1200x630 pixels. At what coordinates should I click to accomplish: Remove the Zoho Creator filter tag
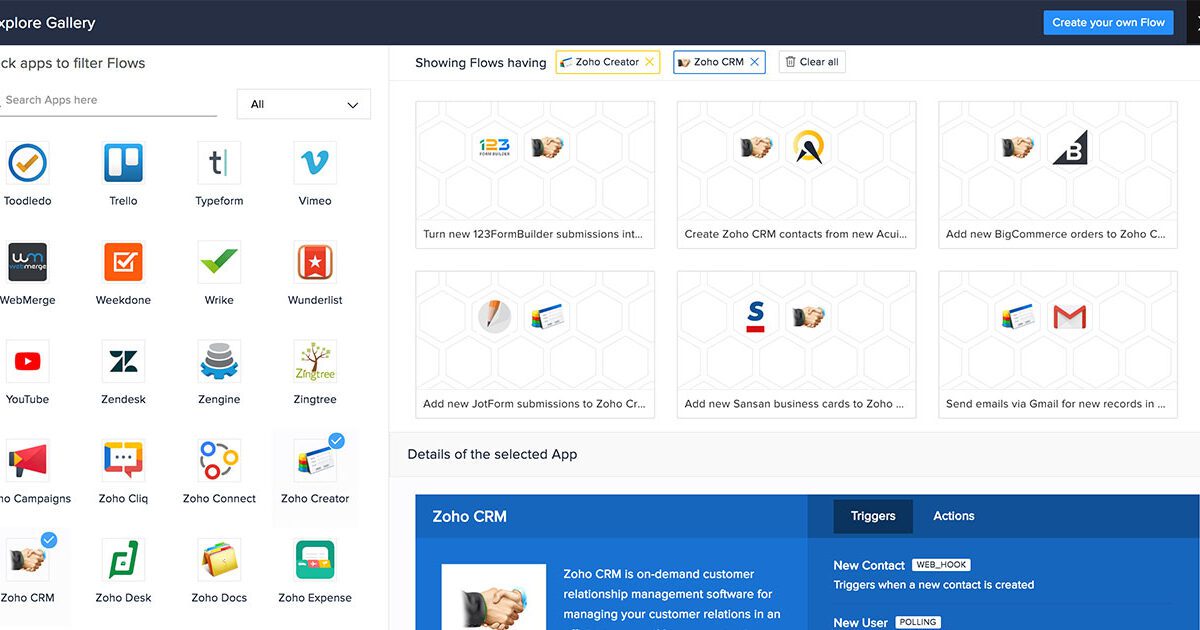(x=649, y=62)
